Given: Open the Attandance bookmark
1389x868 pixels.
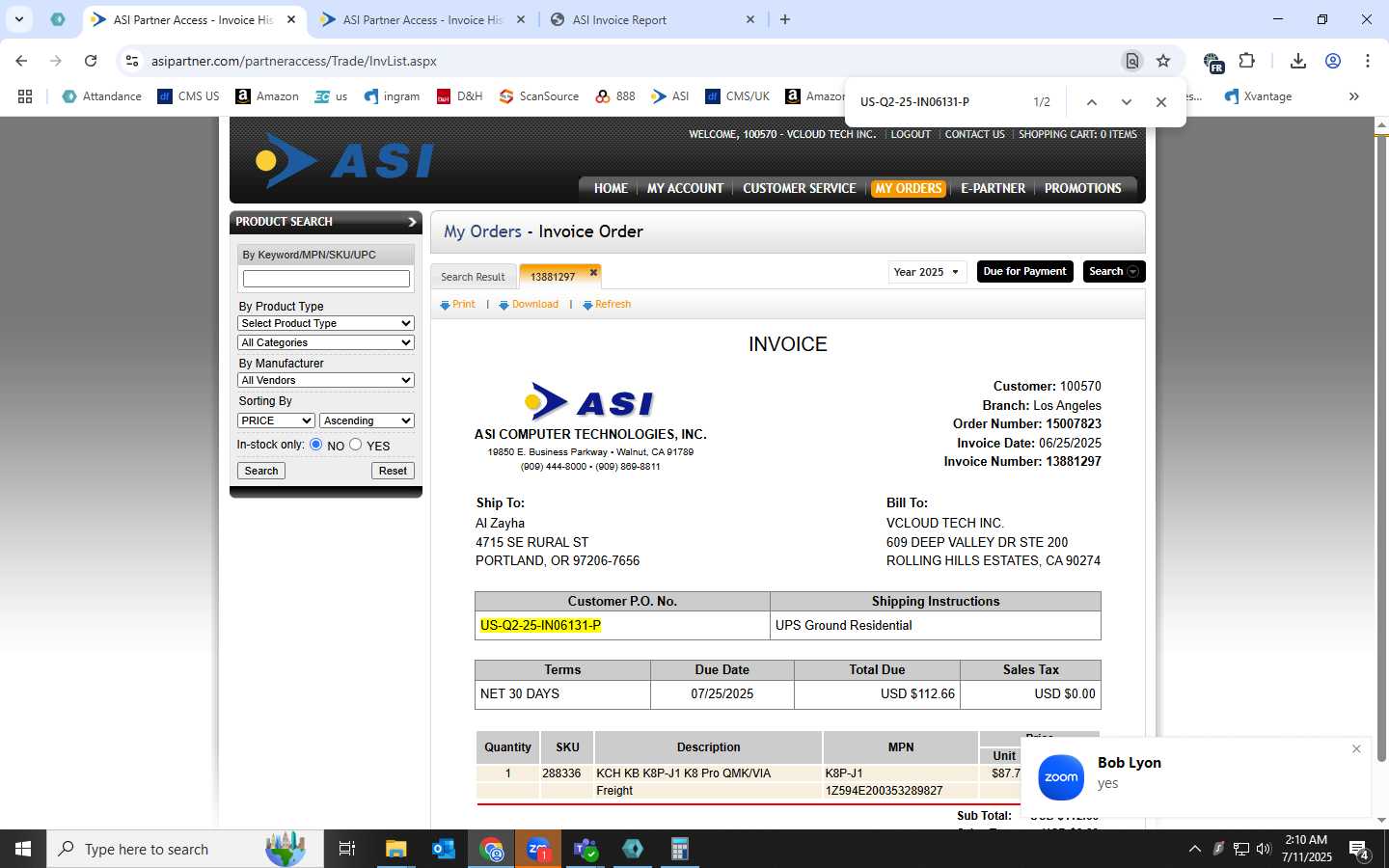Looking at the screenshot, I should tap(101, 96).
